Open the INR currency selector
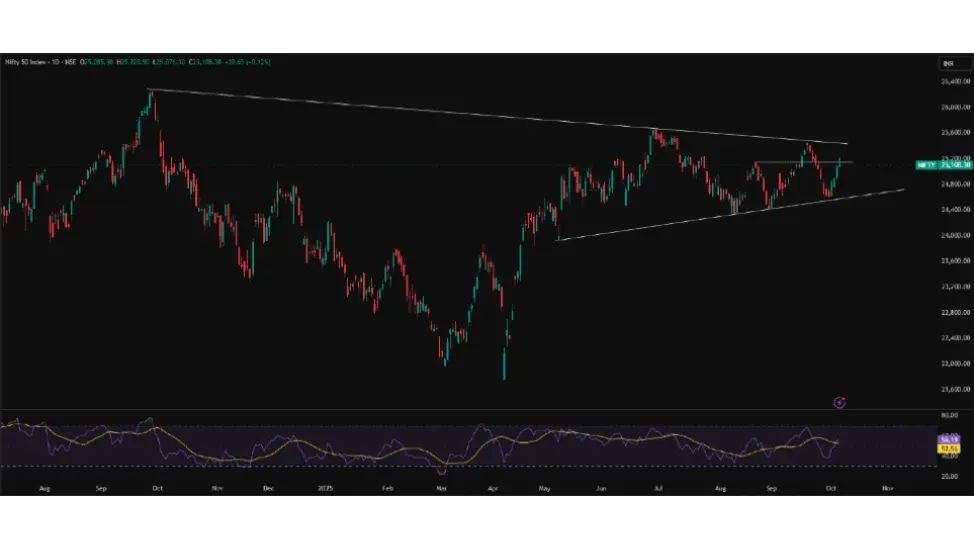This screenshot has height=548, width=974. [948, 63]
